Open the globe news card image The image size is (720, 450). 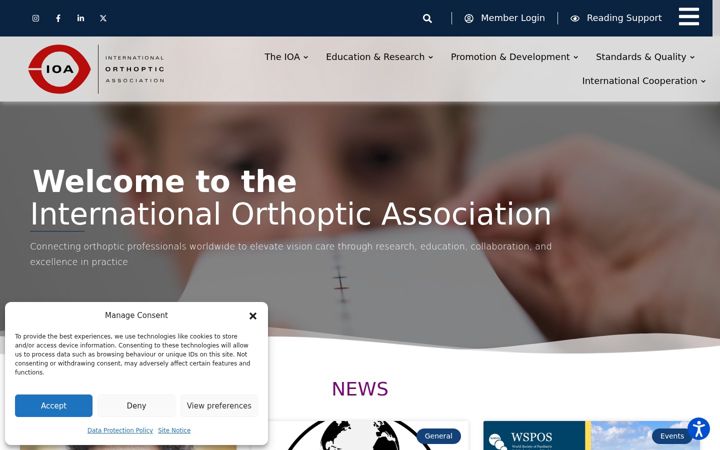tap(359, 435)
